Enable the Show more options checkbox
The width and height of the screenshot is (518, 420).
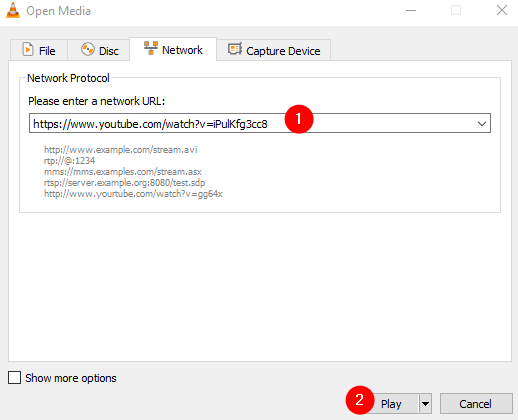click(x=14, y=378)
